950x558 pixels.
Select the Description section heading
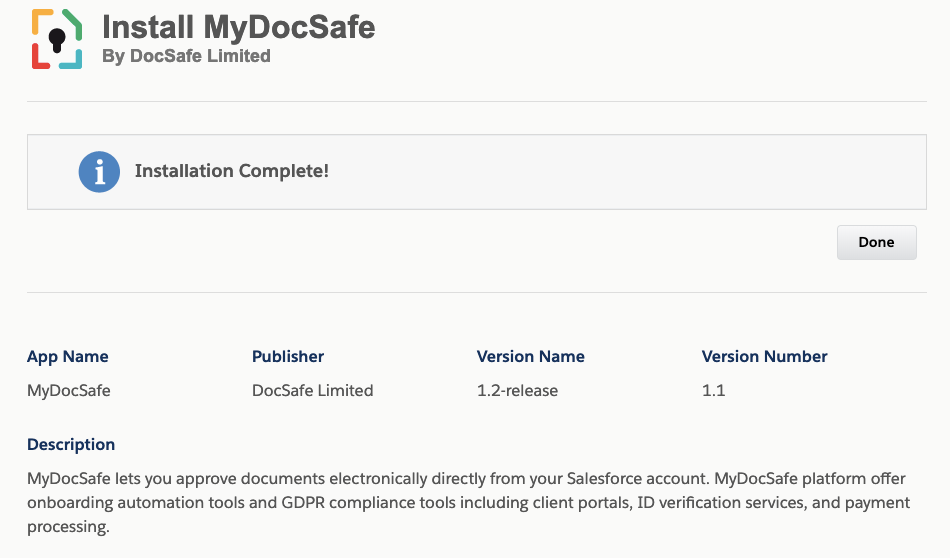71,444
